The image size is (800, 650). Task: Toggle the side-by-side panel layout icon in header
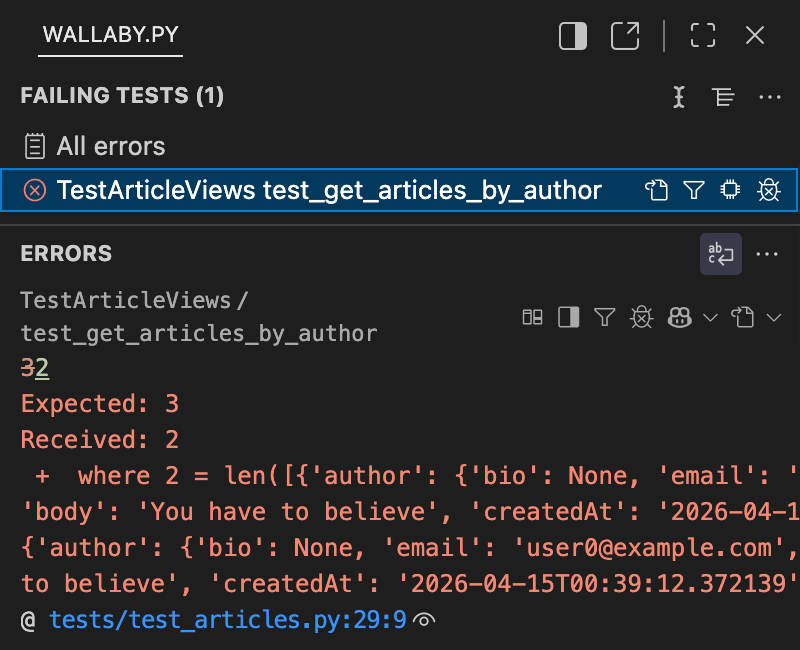[x=573, y=36]
